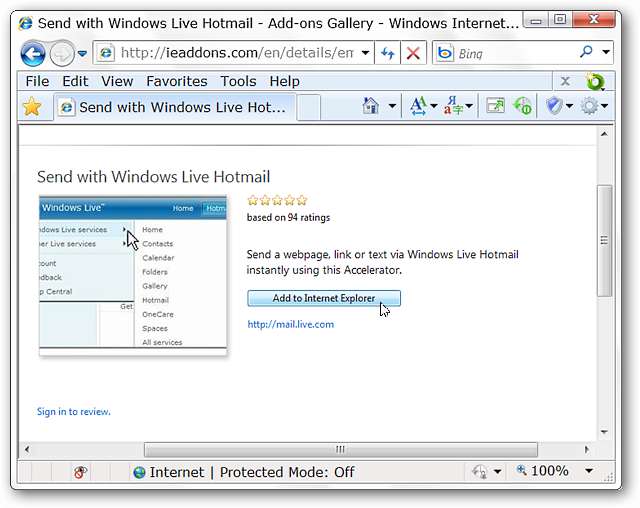Click the Bing search magnifier icon
The image size is (640, 508).
586,53
